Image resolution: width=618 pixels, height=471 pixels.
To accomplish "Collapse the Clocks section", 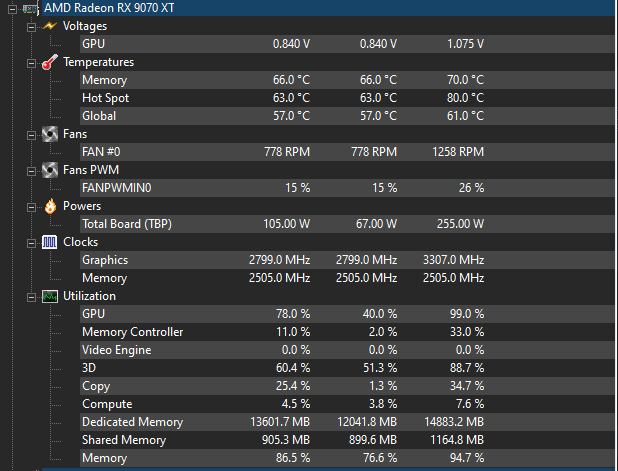I will 31,243.
